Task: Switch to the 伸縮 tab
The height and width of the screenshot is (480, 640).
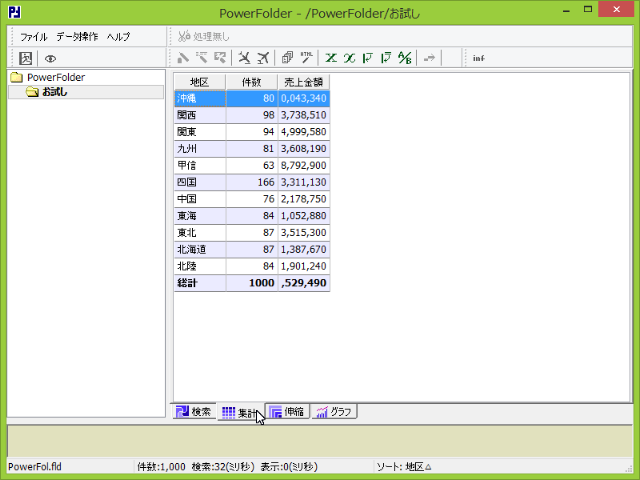Action: (x=287, y=412)
